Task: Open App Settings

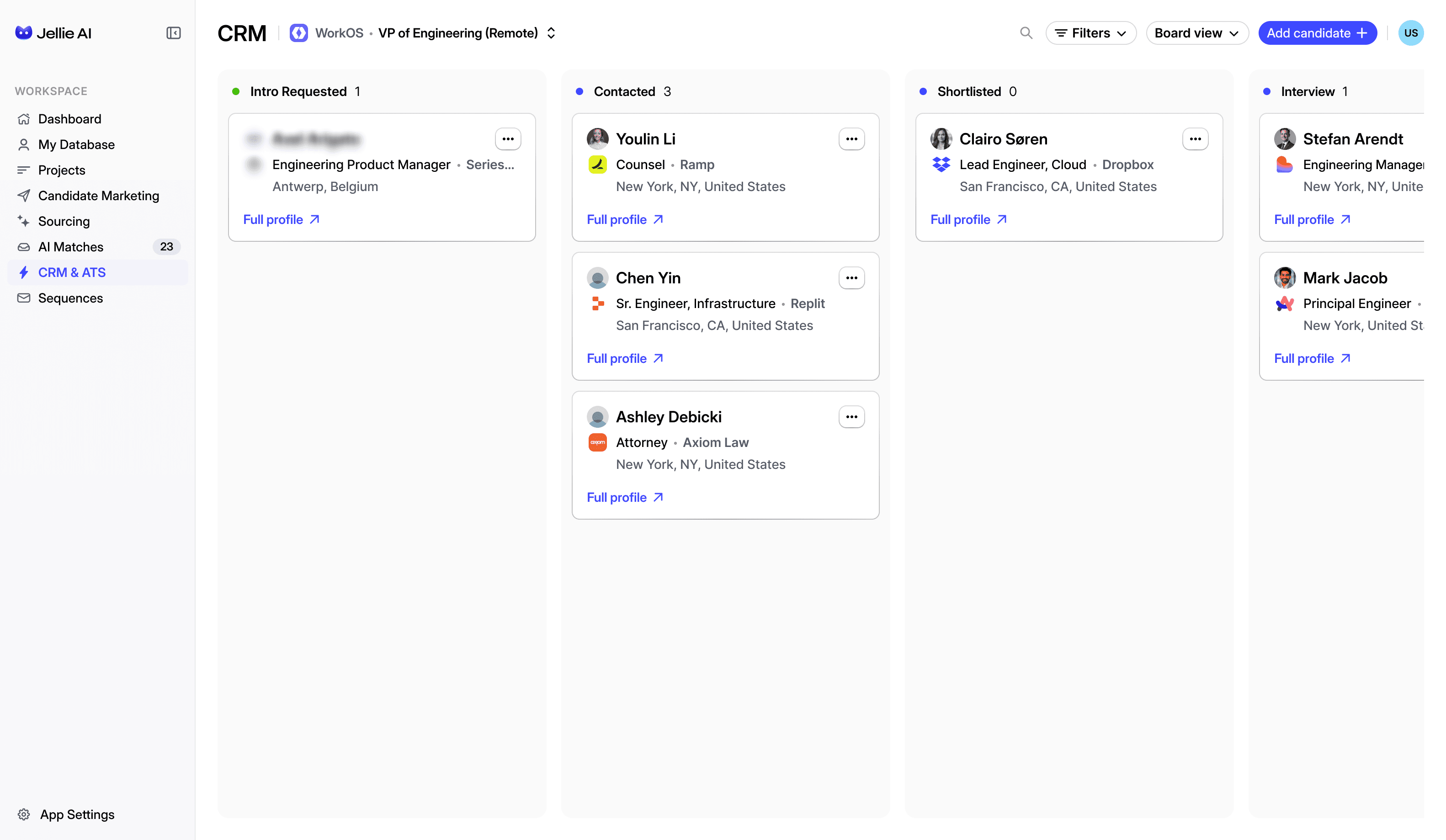Action: (x=77, y=814)
